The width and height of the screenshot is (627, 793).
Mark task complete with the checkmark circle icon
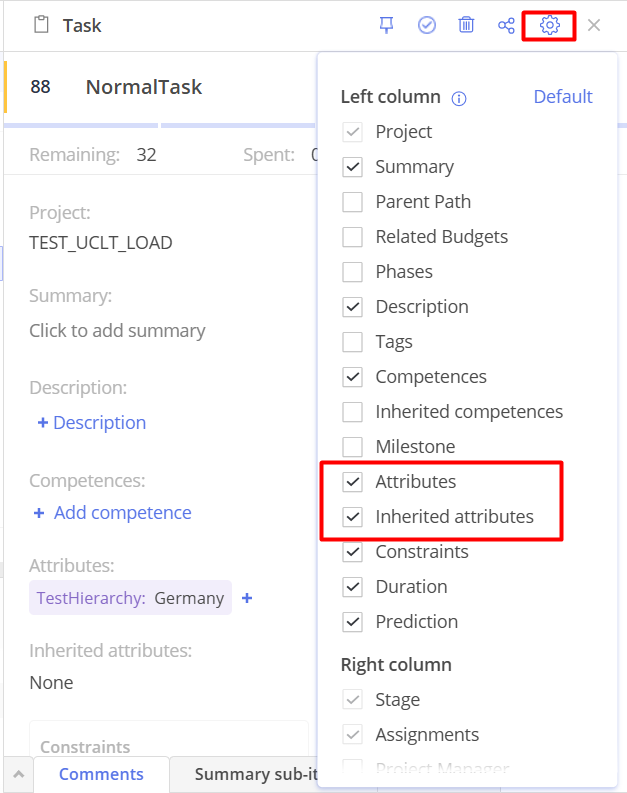coord(427,25)
